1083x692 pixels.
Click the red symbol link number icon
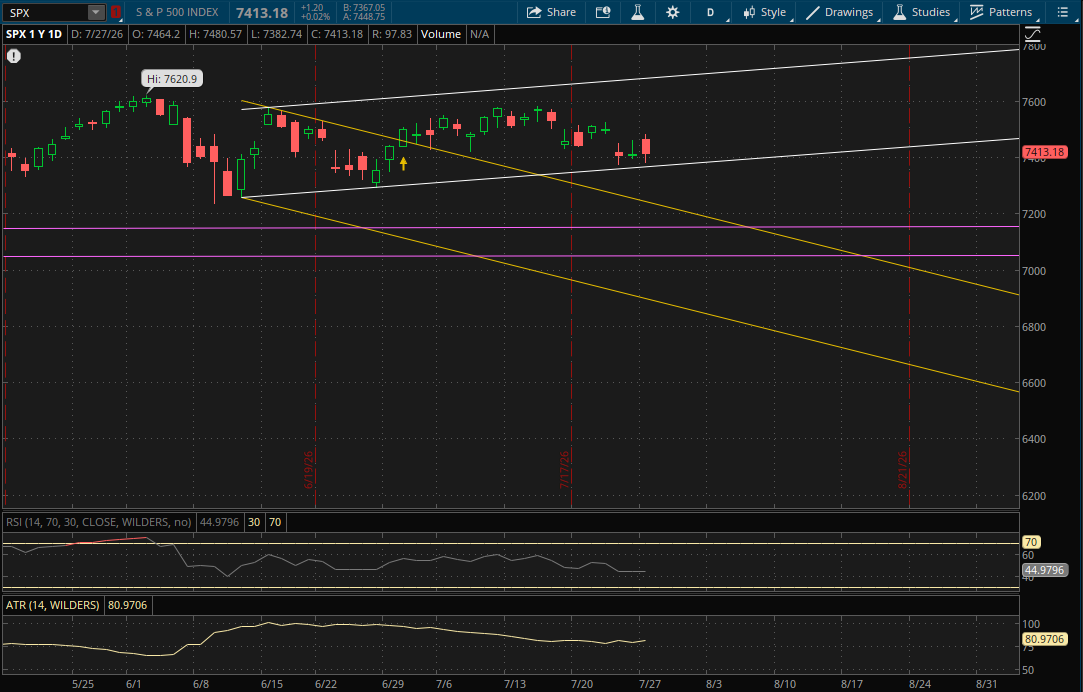click(115, 12)
